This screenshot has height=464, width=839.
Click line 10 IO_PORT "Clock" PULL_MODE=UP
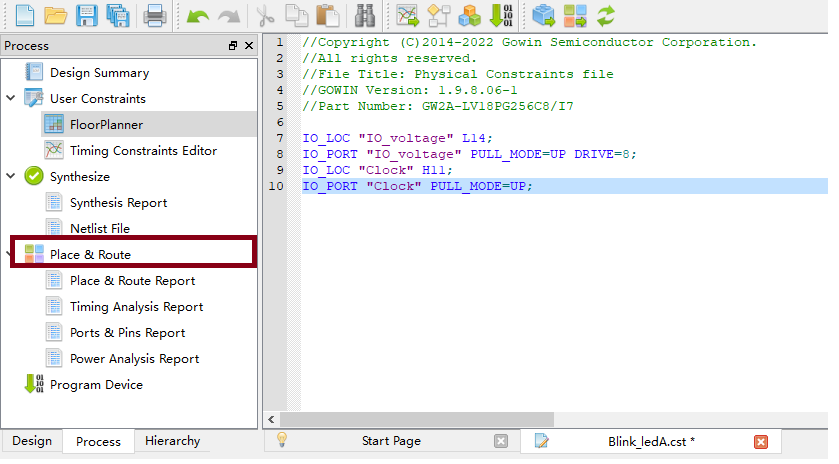pyautogui.click(x=417, y=186)
